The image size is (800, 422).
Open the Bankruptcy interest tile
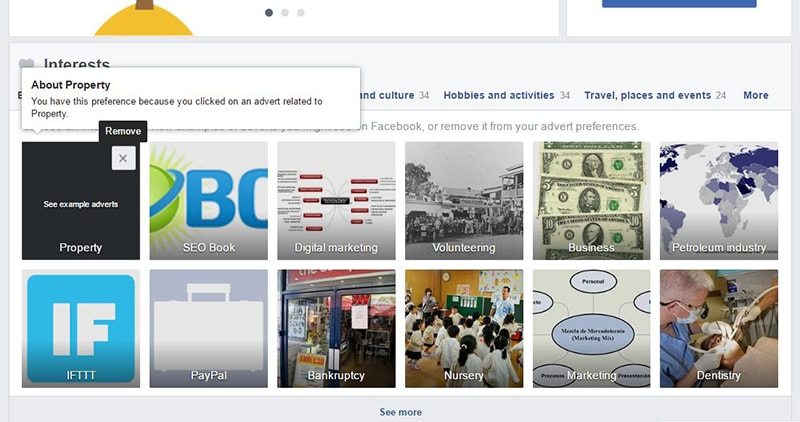[x=336, y=329]
